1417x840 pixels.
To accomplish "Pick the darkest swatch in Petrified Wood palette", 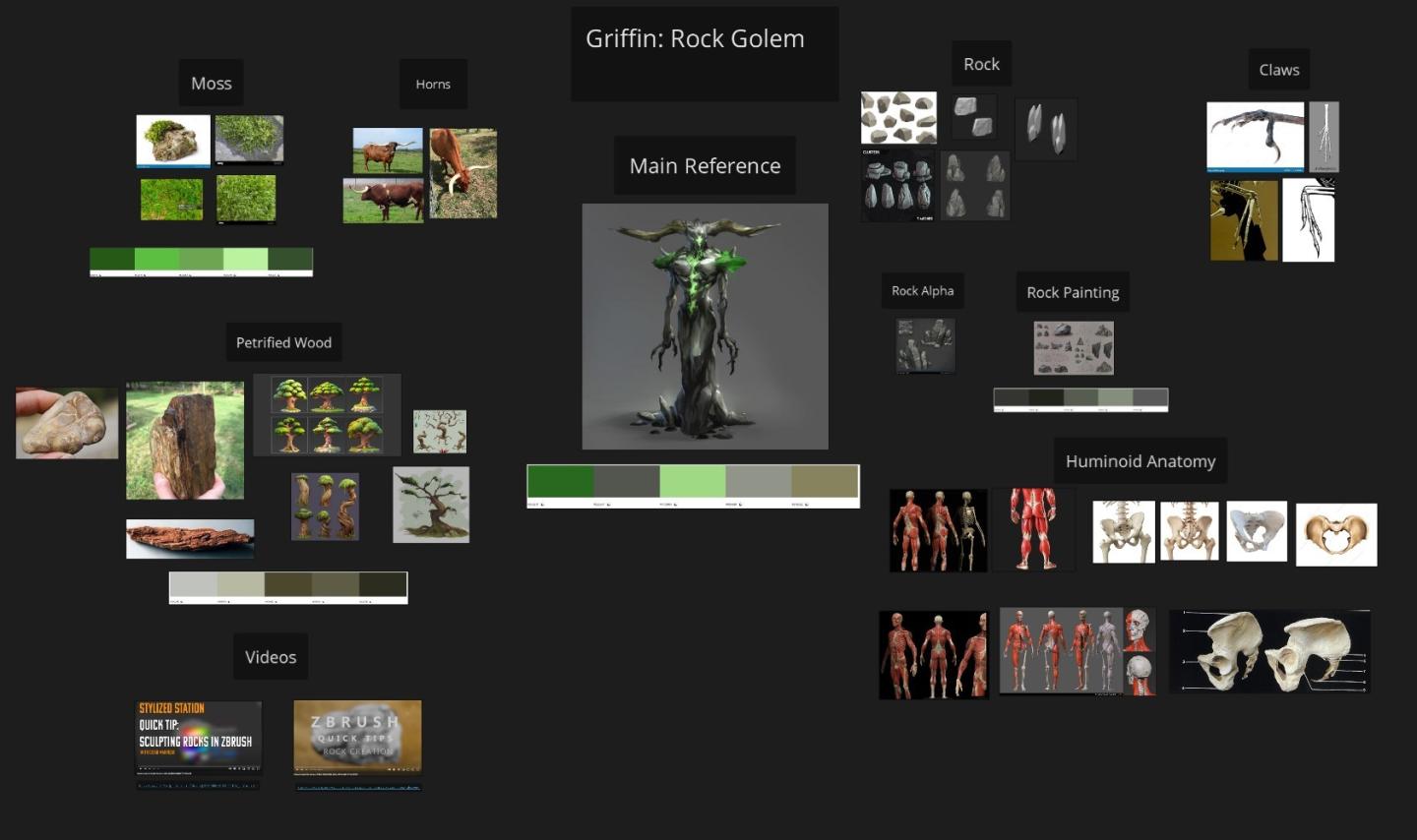I will (x=383, y=584).
